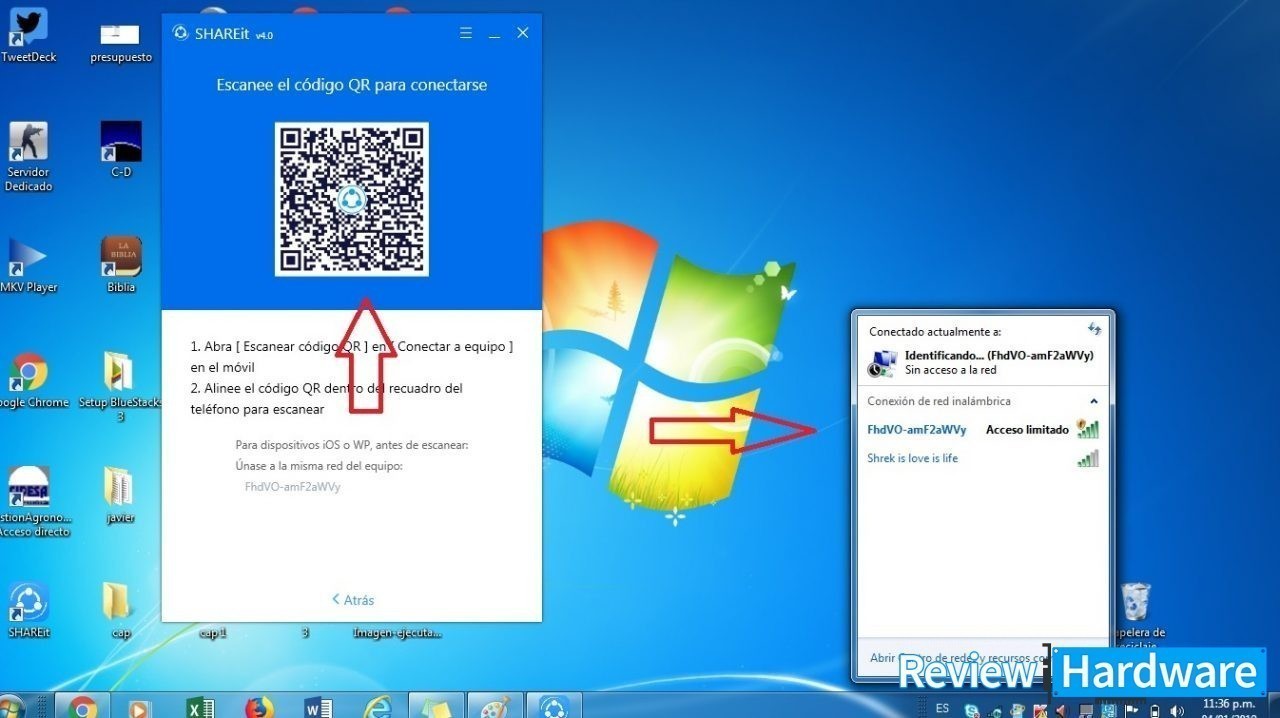Click signal bars icon for Shrek network
Image resolution: width=1280 pixels, height=718 pixels.
point(1088,458)
